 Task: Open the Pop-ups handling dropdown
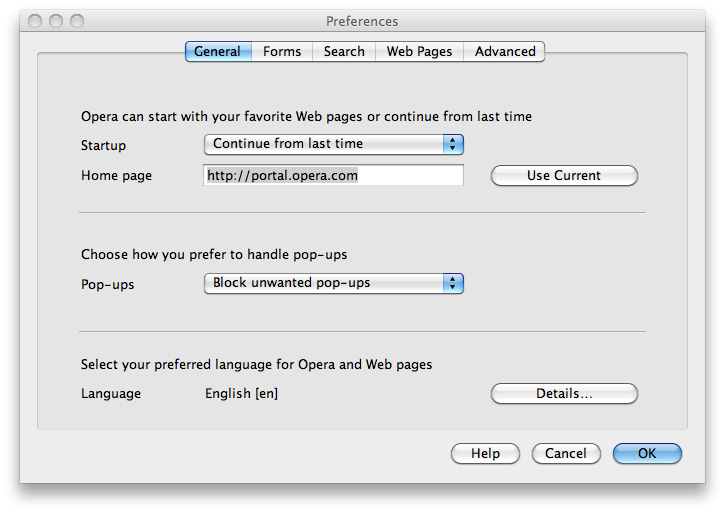pyautogui.click(x=334, y=283)
